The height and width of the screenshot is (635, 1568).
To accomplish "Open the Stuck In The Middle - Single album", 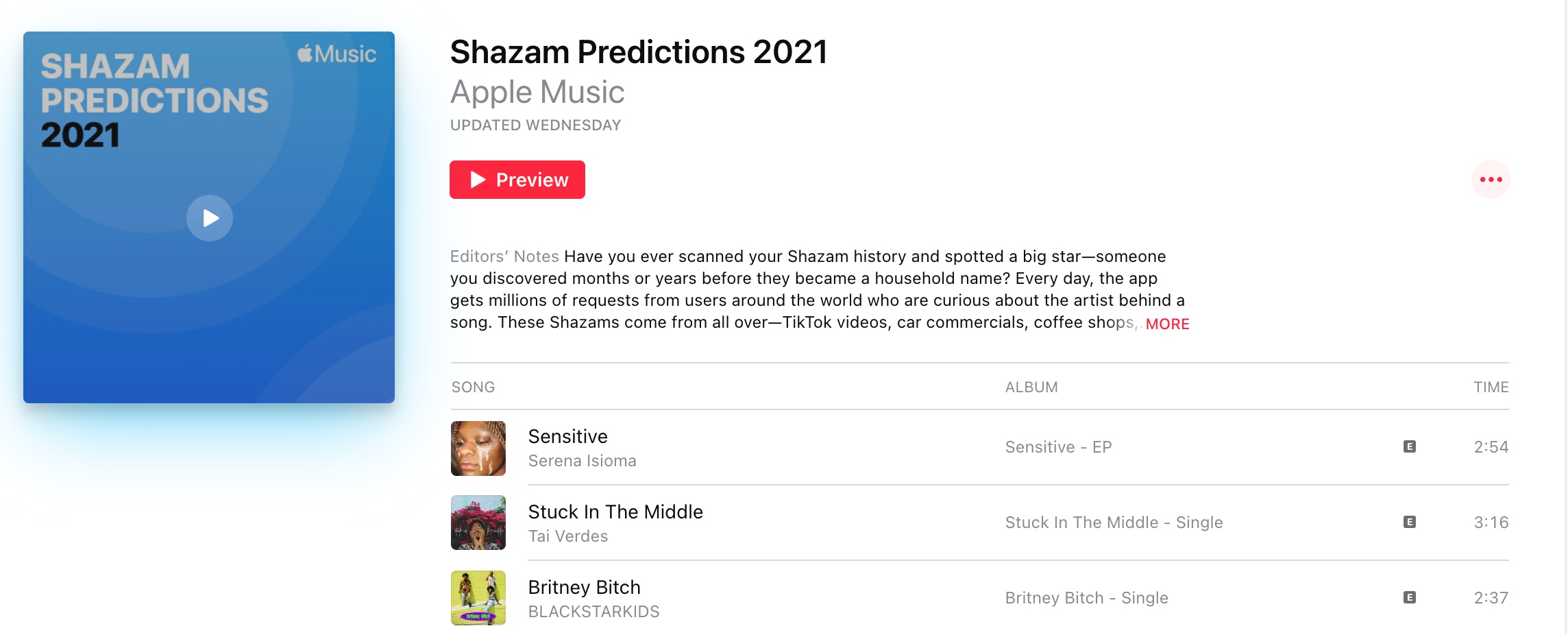I will [x=1114, y=523].
